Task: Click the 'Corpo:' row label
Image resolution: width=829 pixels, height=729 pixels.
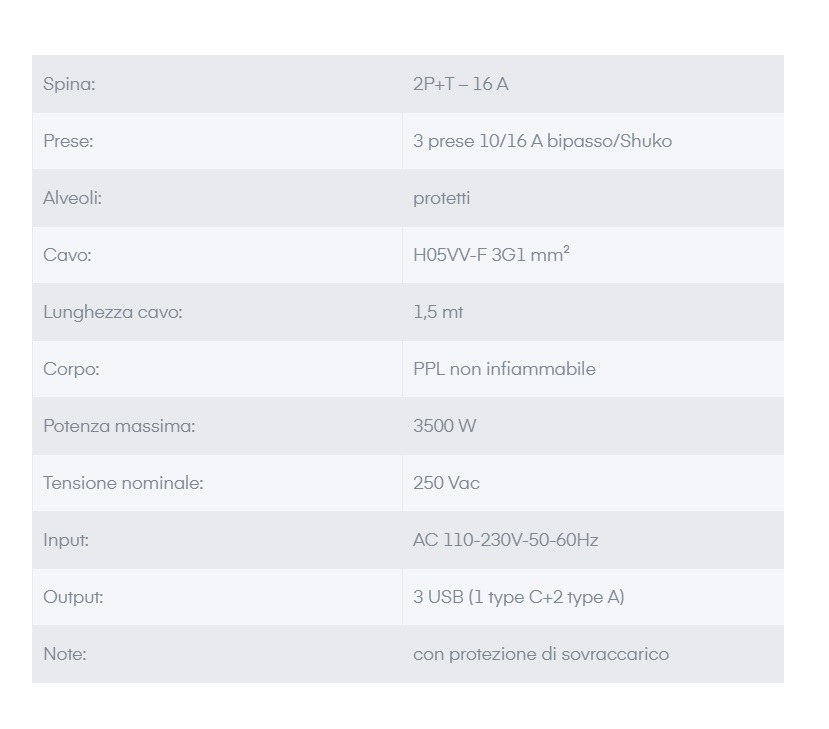Action: pyautogui.click(x=71, y=369)
